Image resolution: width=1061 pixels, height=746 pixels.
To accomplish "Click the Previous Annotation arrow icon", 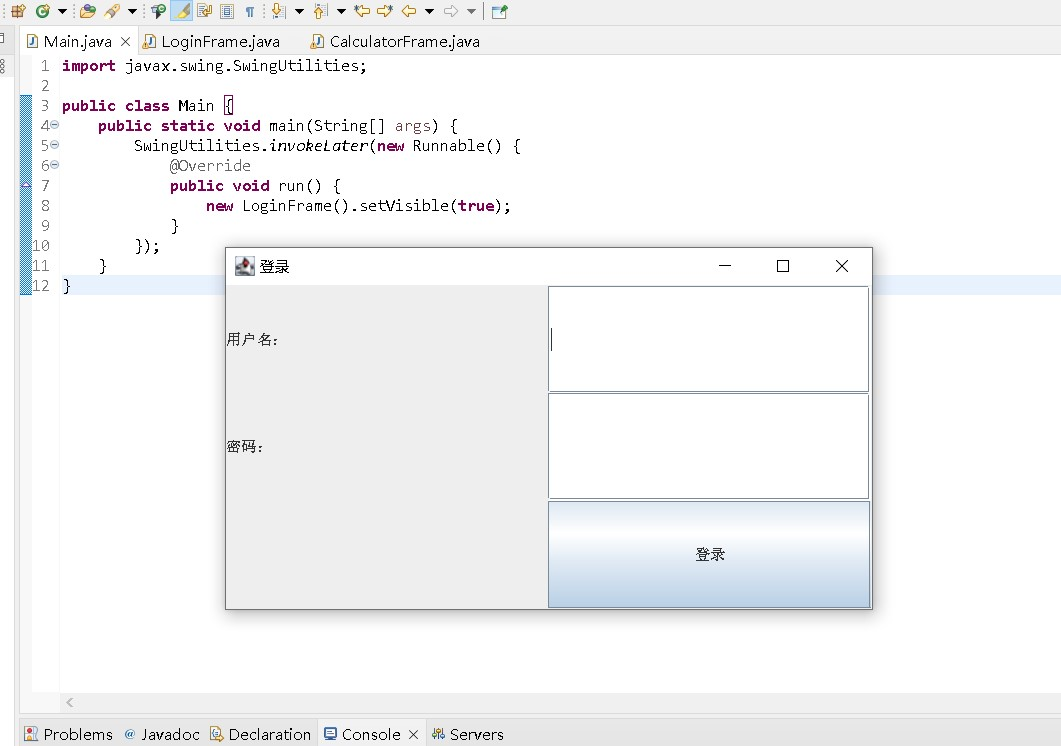I will (321, 11).
